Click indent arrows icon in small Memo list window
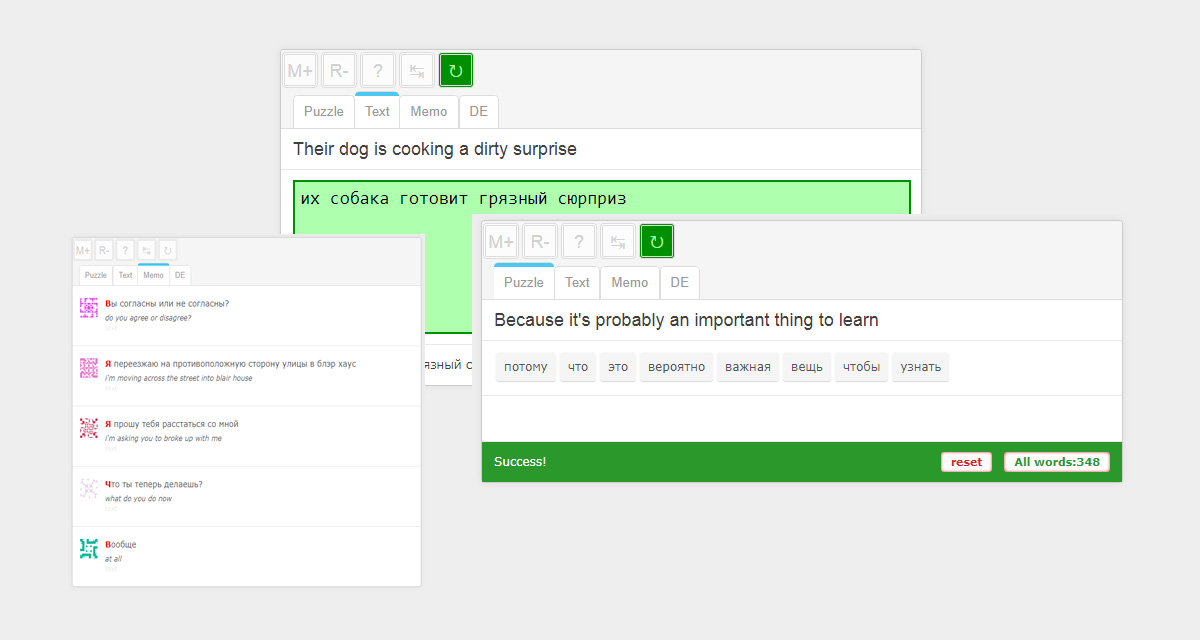This screenshot has height=640, width=1200. pos(146,250)
